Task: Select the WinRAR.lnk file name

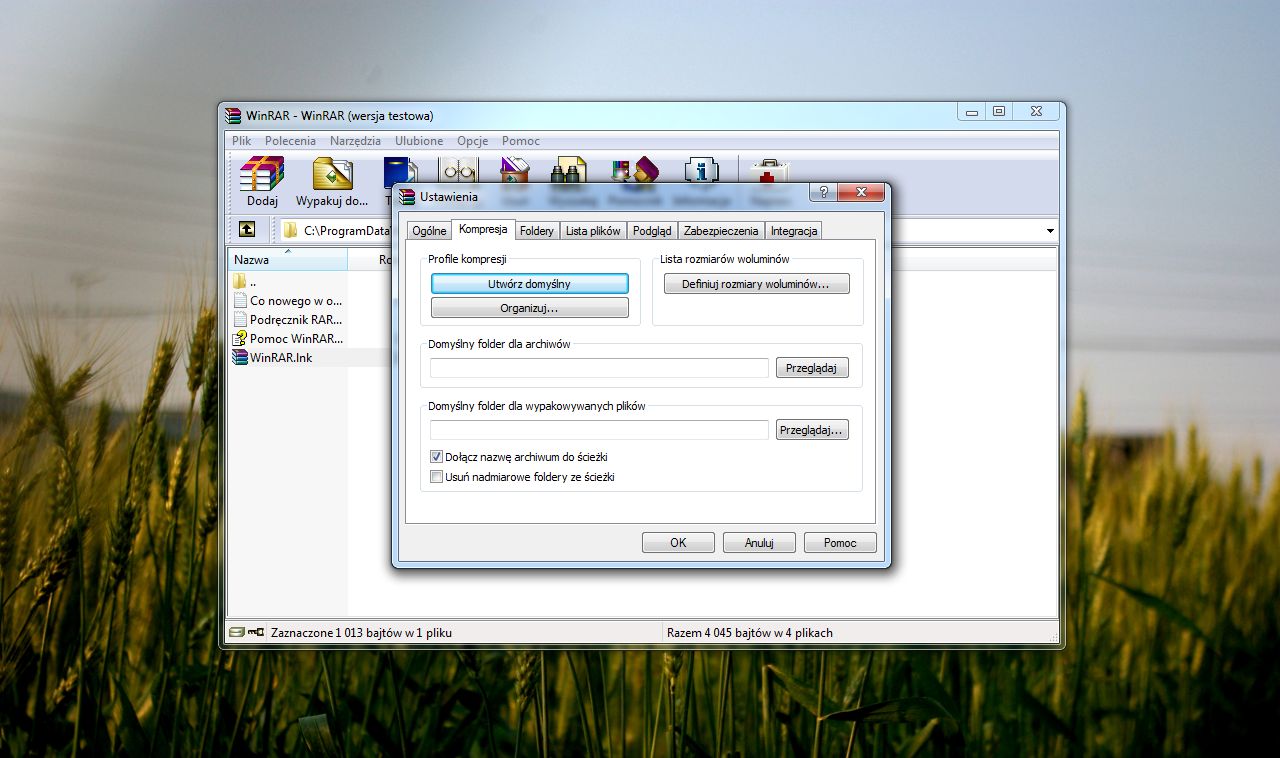Action: (281, 357)
